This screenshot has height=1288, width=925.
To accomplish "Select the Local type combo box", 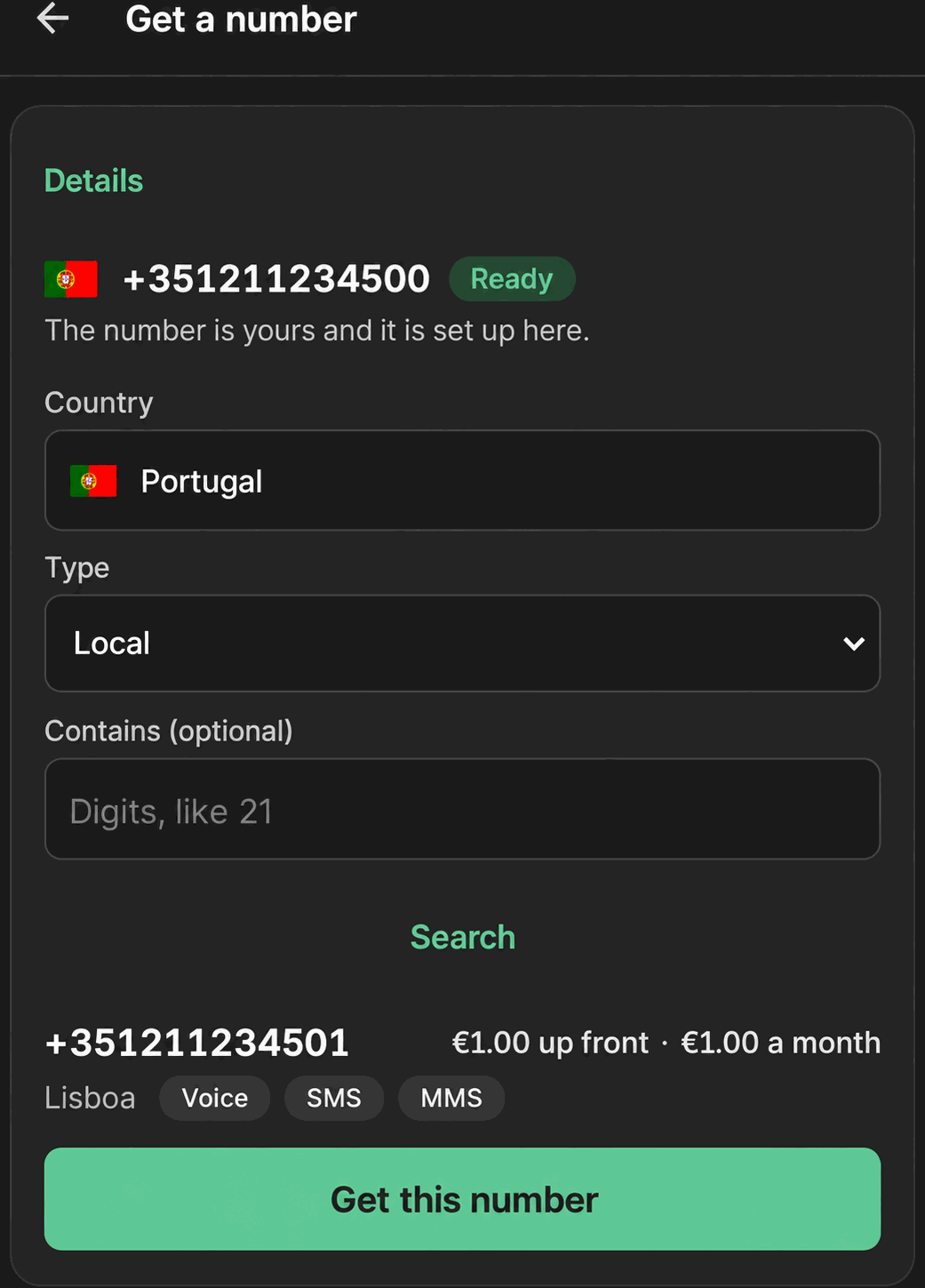I will (x=462, y=644).
